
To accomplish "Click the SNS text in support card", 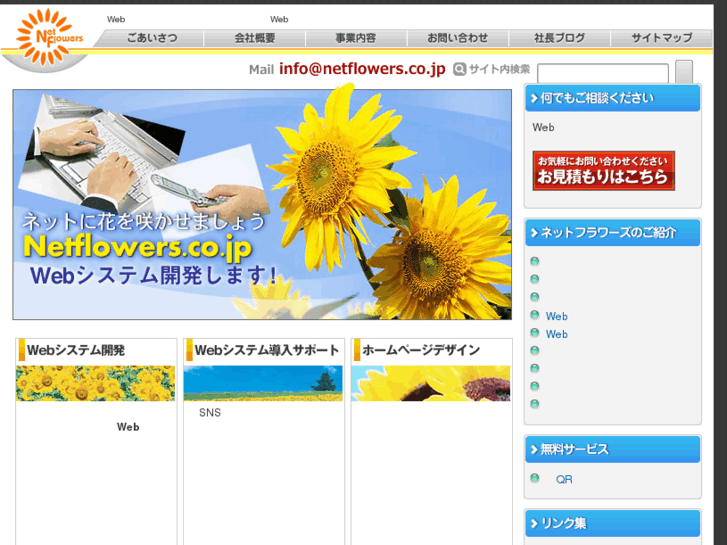I will point(210,412).
